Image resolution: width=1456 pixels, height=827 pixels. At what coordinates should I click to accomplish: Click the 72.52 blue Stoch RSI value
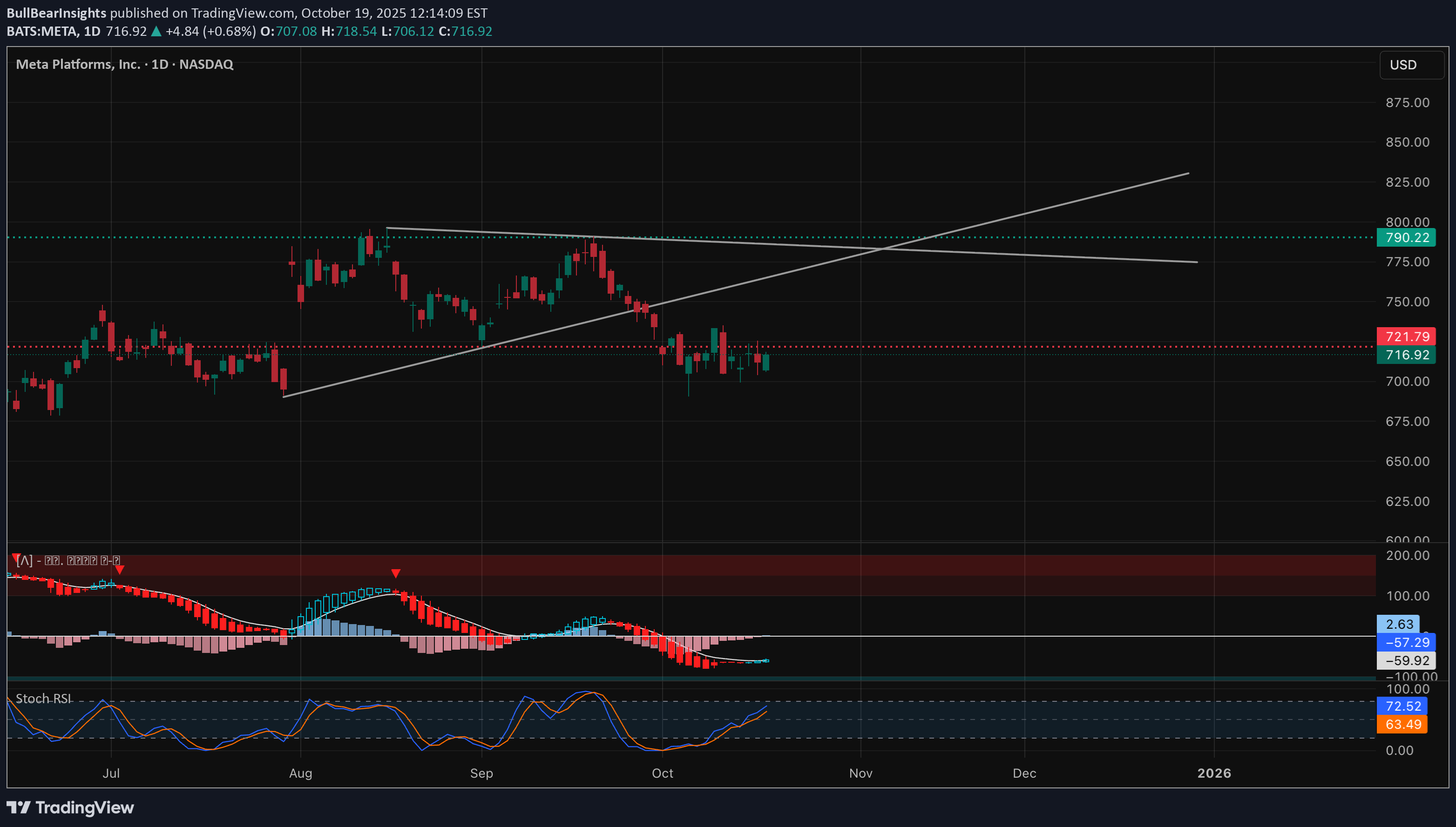[x=1402, y=706]
